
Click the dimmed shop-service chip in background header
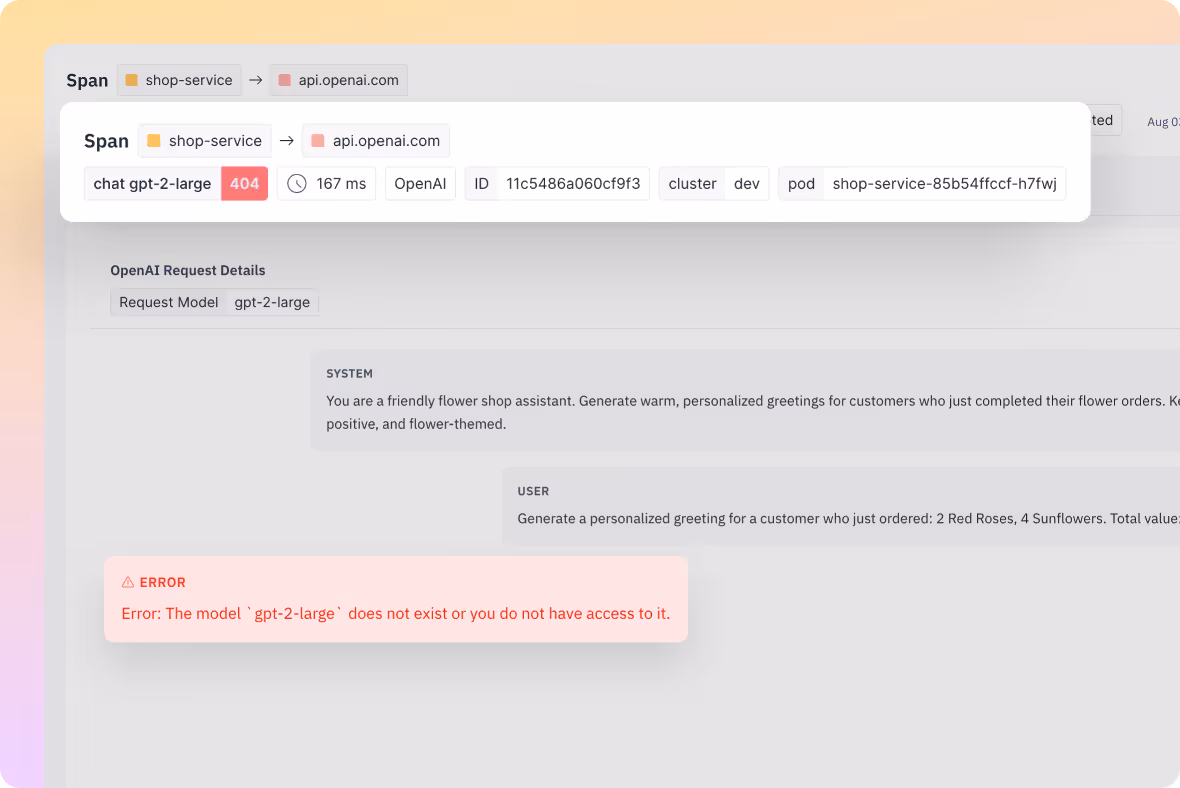[x=179, y=80]
